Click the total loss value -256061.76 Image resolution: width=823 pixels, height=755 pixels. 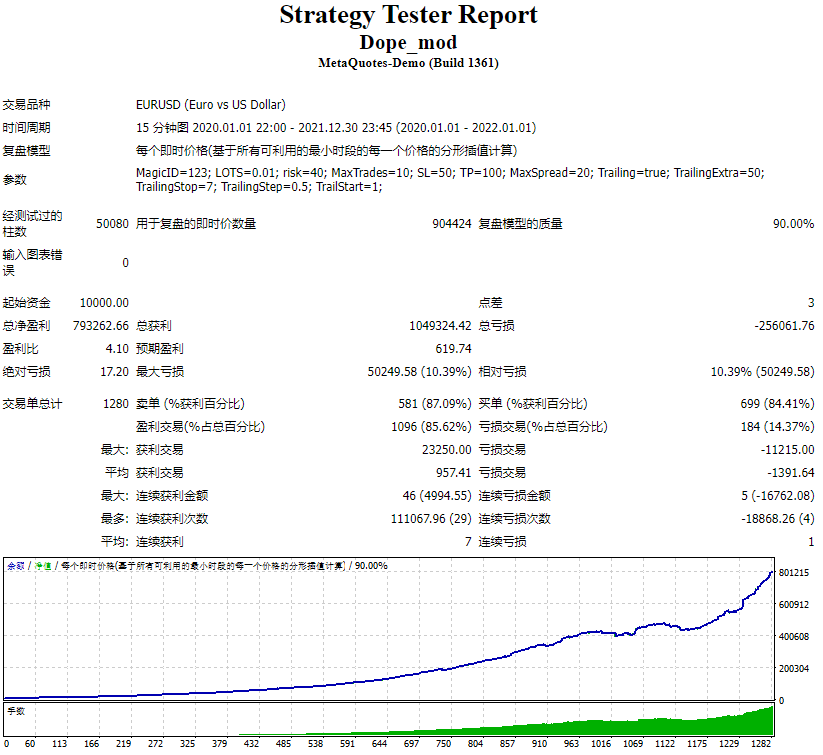pyautogui.click(x=786, y=325)
